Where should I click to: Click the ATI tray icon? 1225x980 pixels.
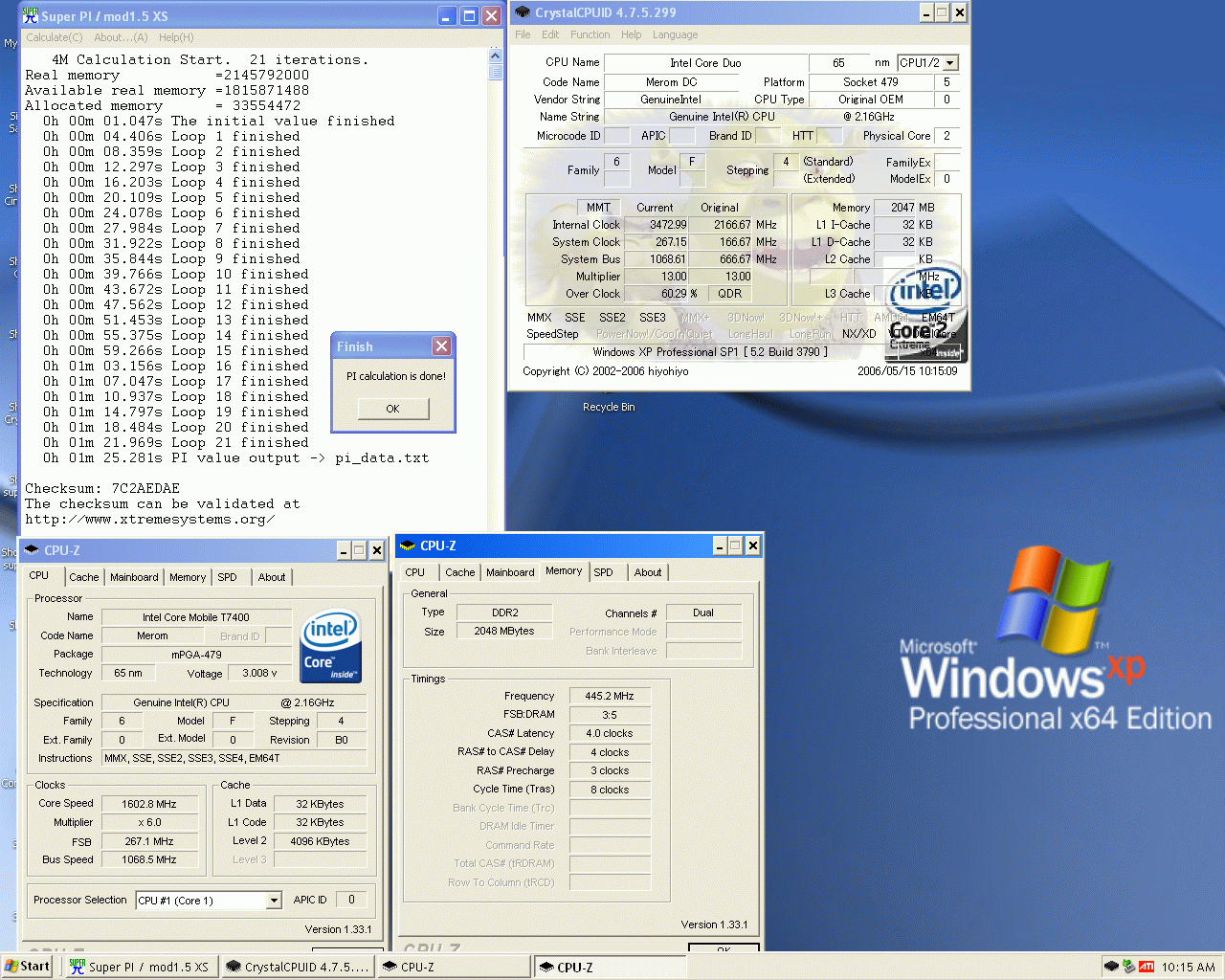pos(1146,967)
